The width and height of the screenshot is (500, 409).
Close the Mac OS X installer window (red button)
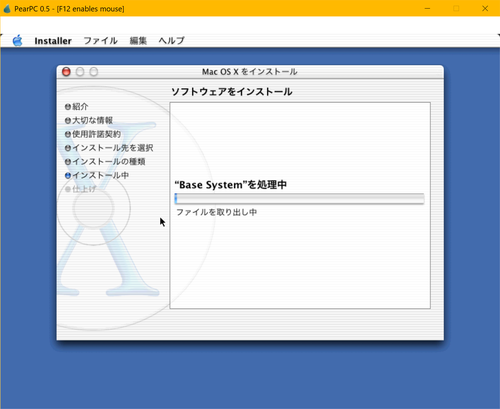[66, 72]
